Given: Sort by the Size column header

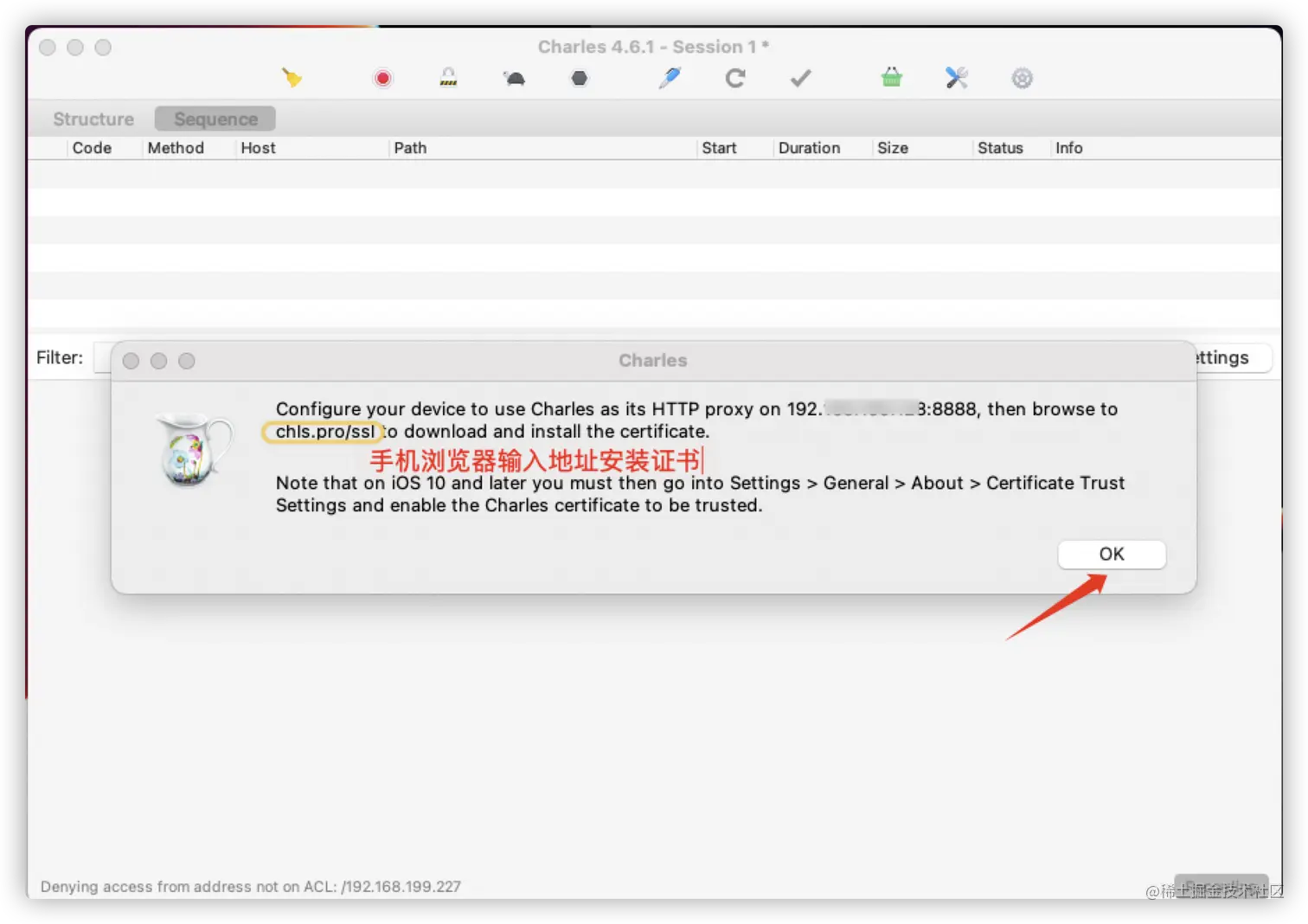Looking at the screenshot, I should [x=893, y=148].
